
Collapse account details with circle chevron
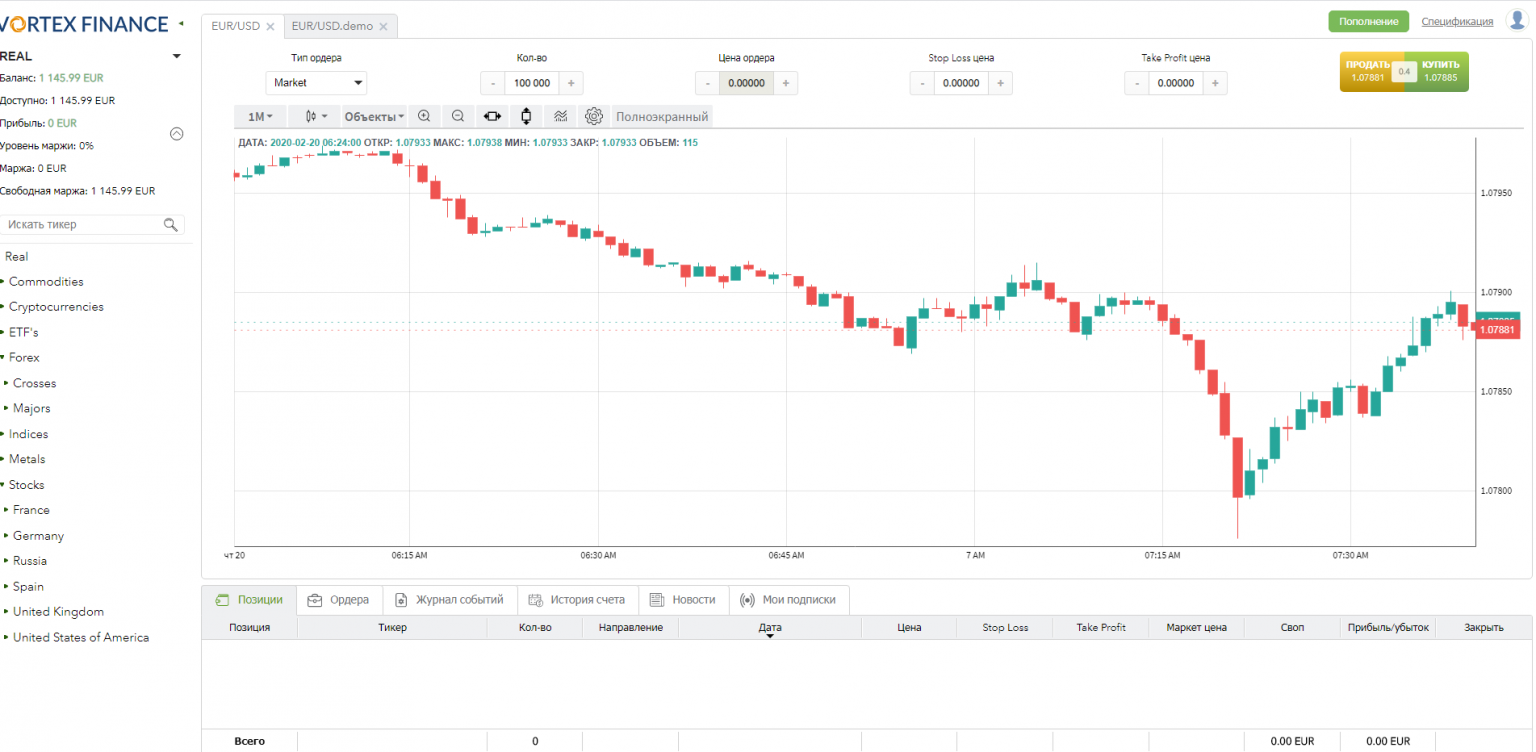click(x=177, y=133)
